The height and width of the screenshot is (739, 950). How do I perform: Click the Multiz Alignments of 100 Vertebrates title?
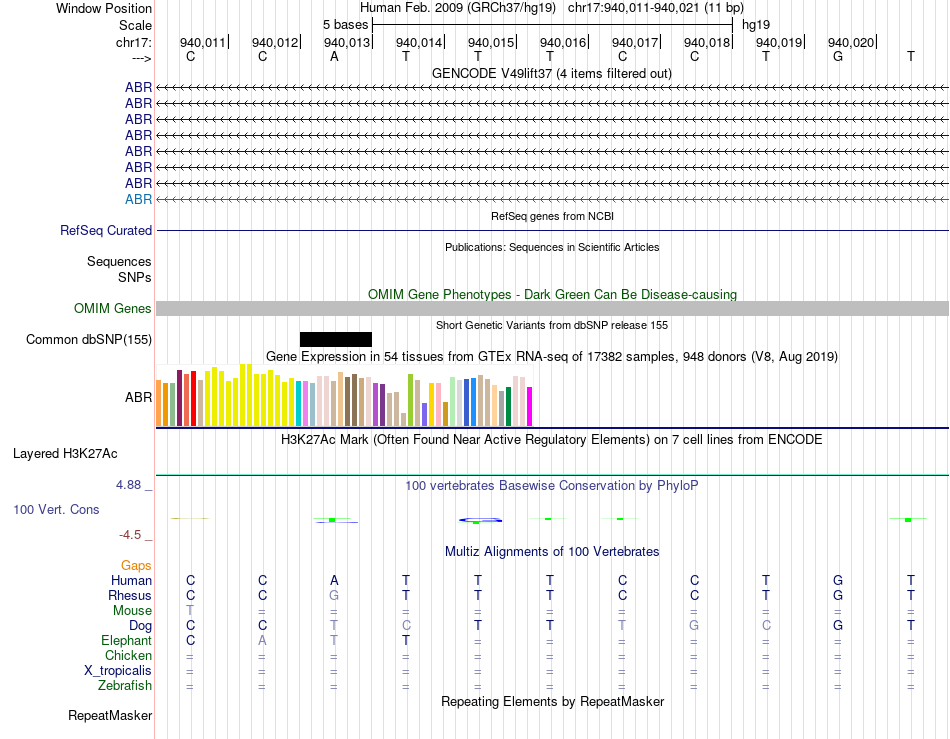tap(552, 552)
